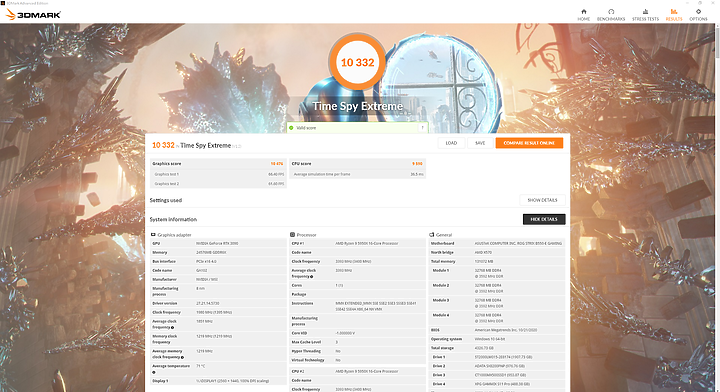Click the Module 4 memory row

tap(496, 318)
